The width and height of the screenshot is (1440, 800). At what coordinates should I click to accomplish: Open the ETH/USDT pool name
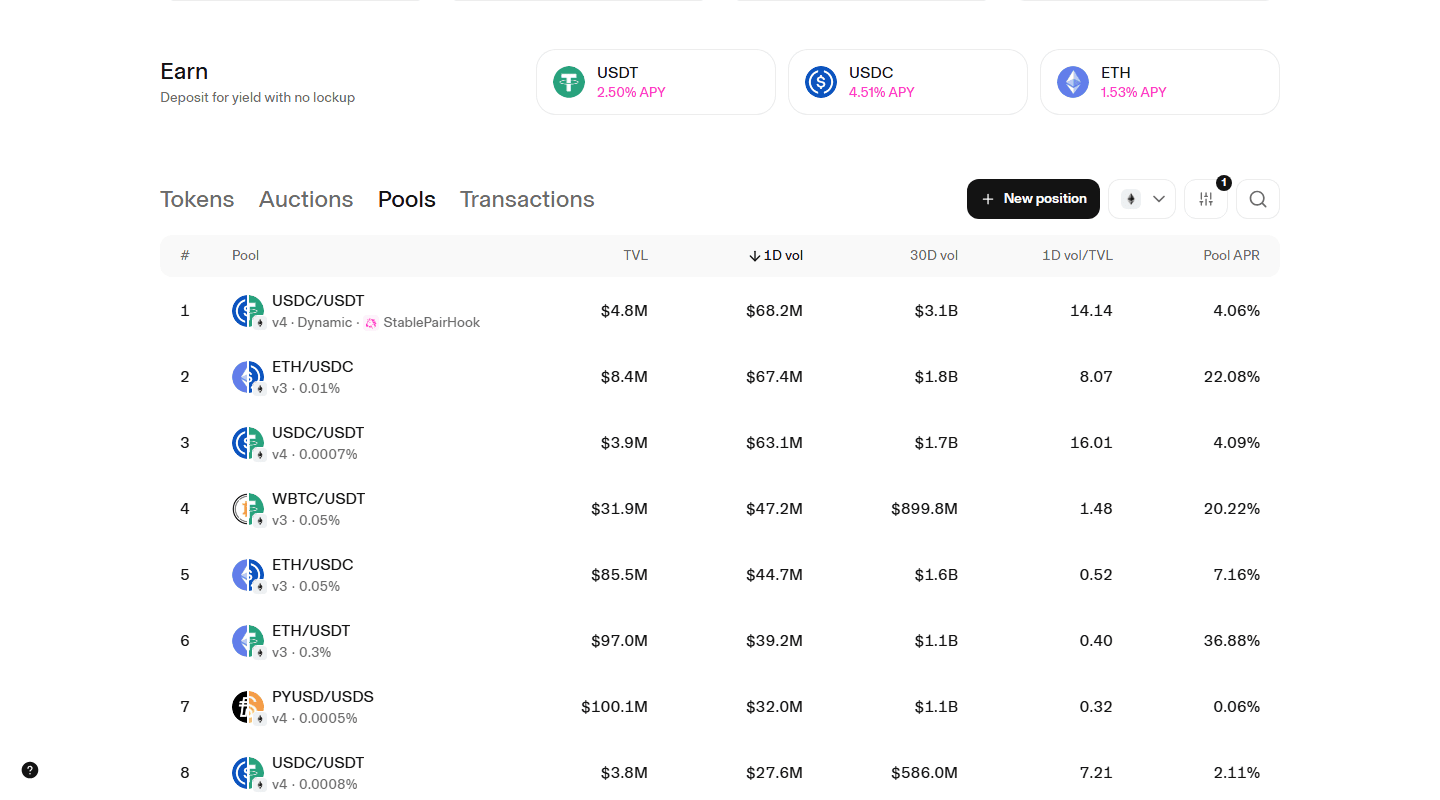(x=311, y=631)
